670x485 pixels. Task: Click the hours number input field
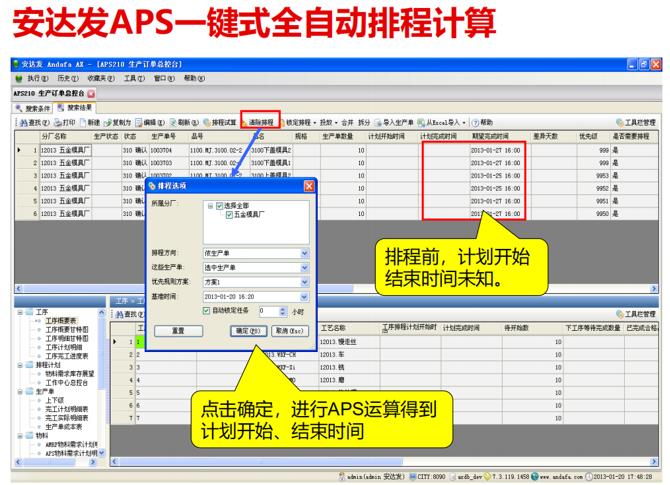pyautogui.click(x=269, y=312)
